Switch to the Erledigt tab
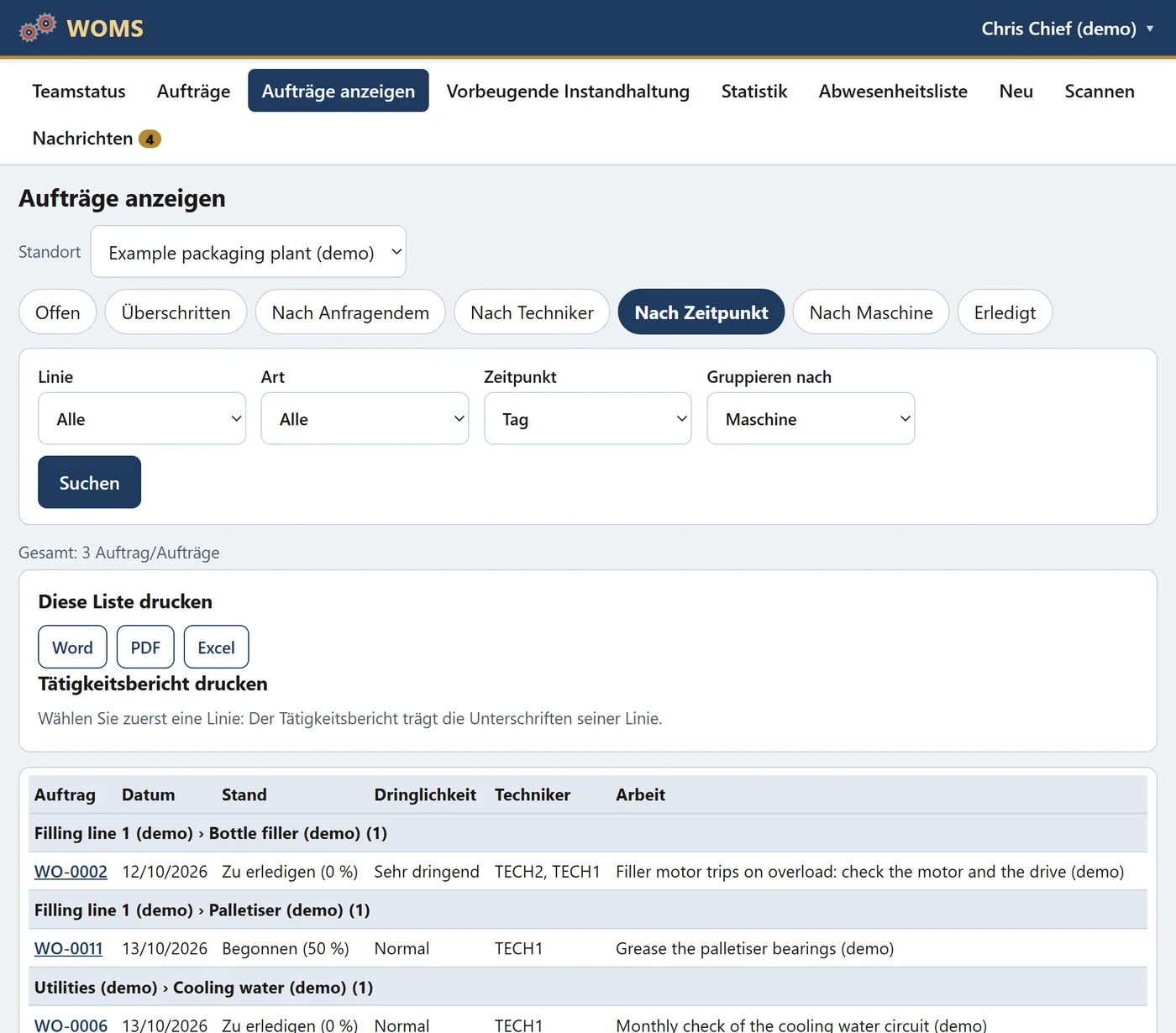Screen dimensions: 1176x1033 [1005, 312]
